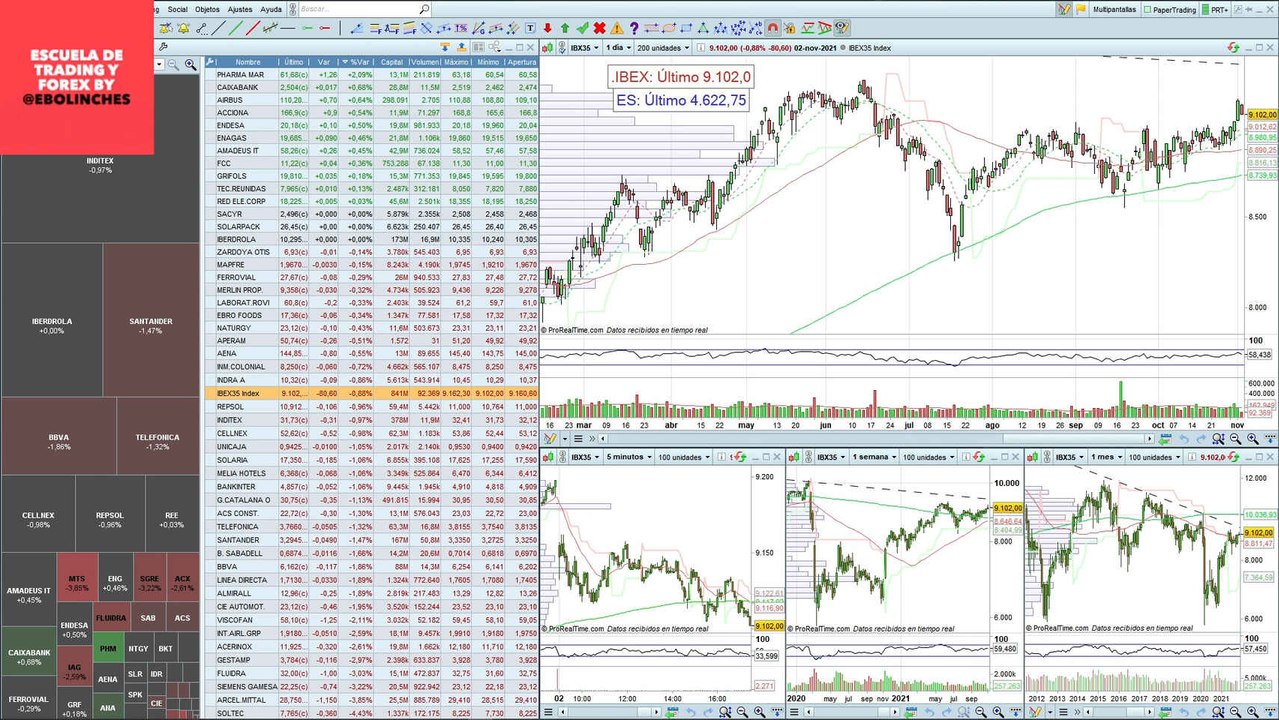Toggle candlestick style icon on daily chart
This screenshot has height=720, width=1279.
click(548, 47)
